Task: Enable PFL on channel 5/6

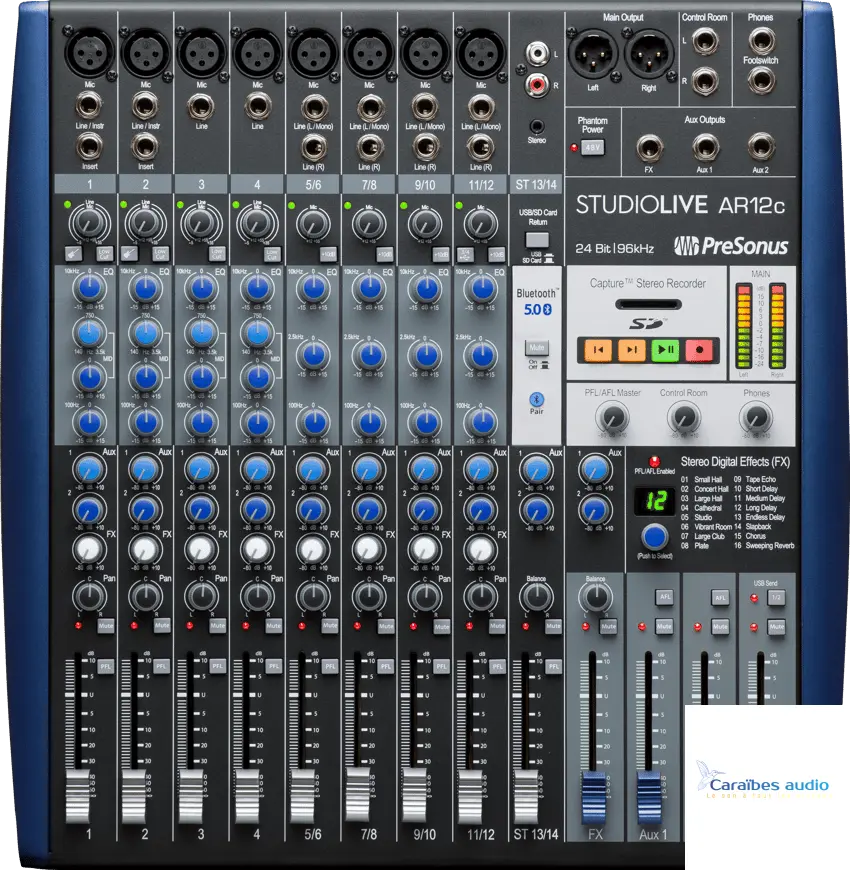Action: tap(330, 666)
